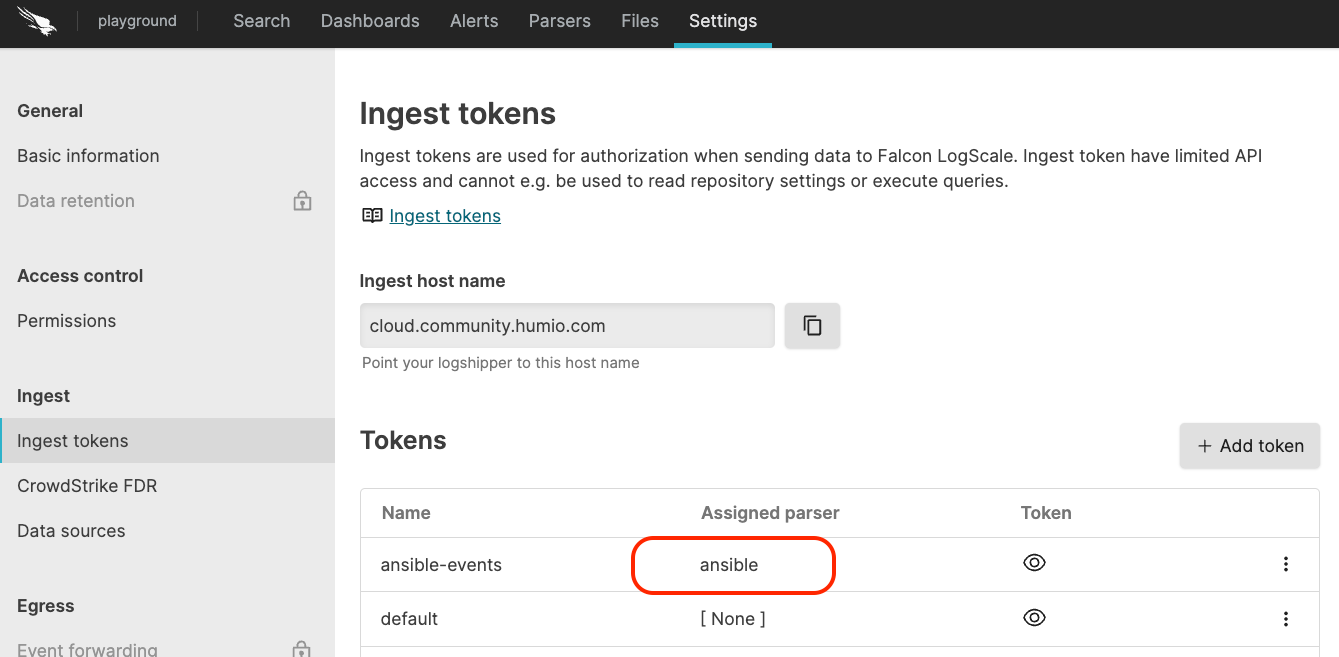Reveal the ansible-events token value
1339x657 pixels.
click(1034, 563)
